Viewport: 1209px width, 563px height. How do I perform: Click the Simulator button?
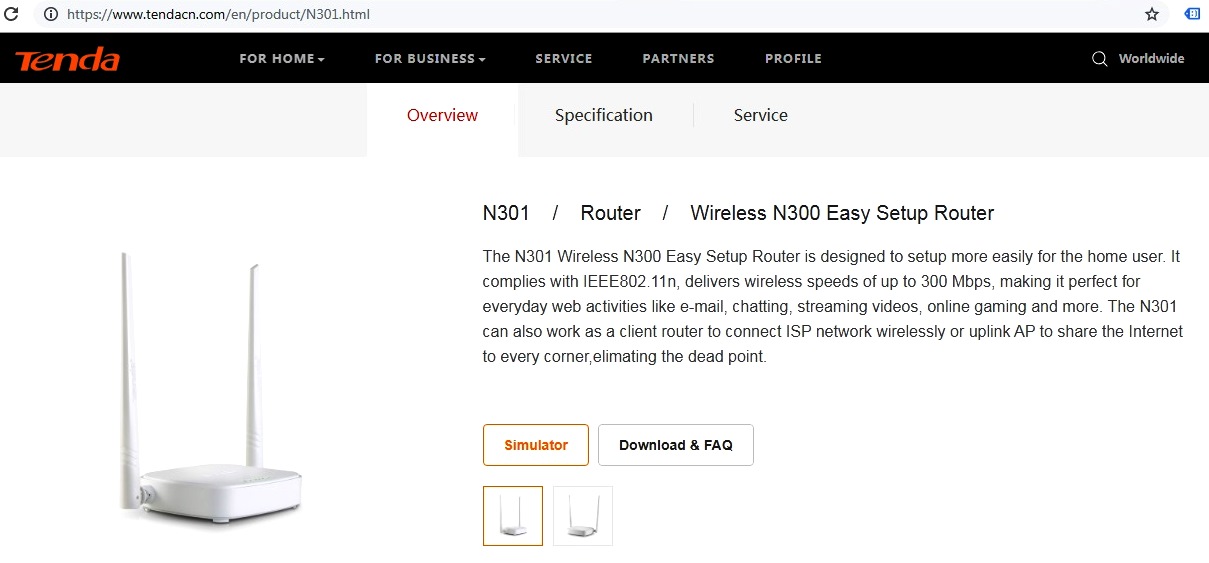535,445
